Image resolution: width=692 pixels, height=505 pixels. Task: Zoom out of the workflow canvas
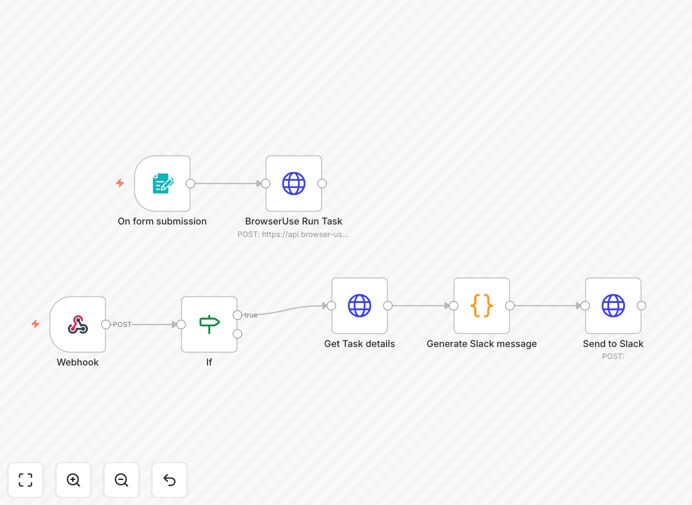(121, 480)
